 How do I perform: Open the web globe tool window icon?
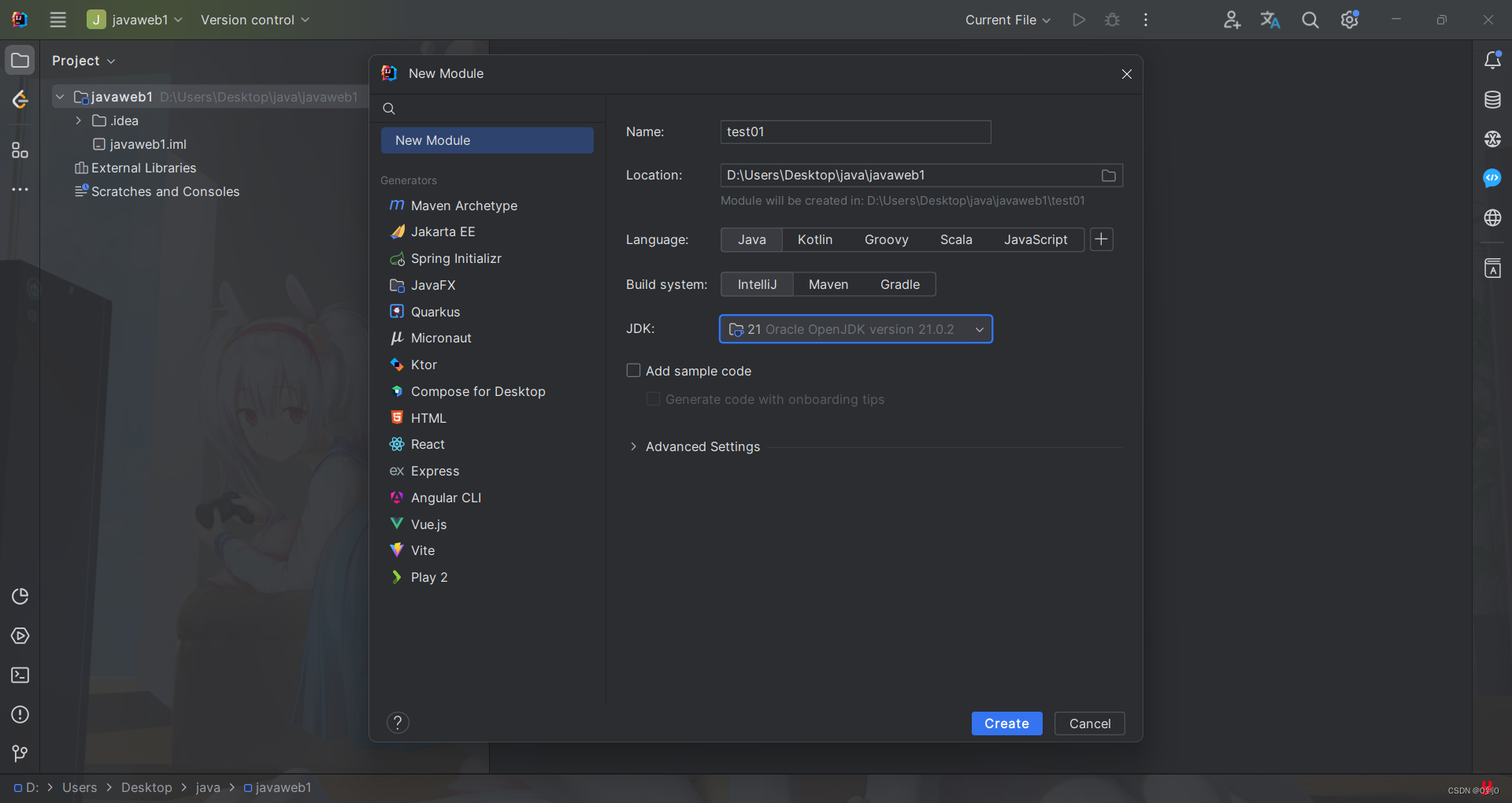pyautogui.click(x=1492, y=218)
